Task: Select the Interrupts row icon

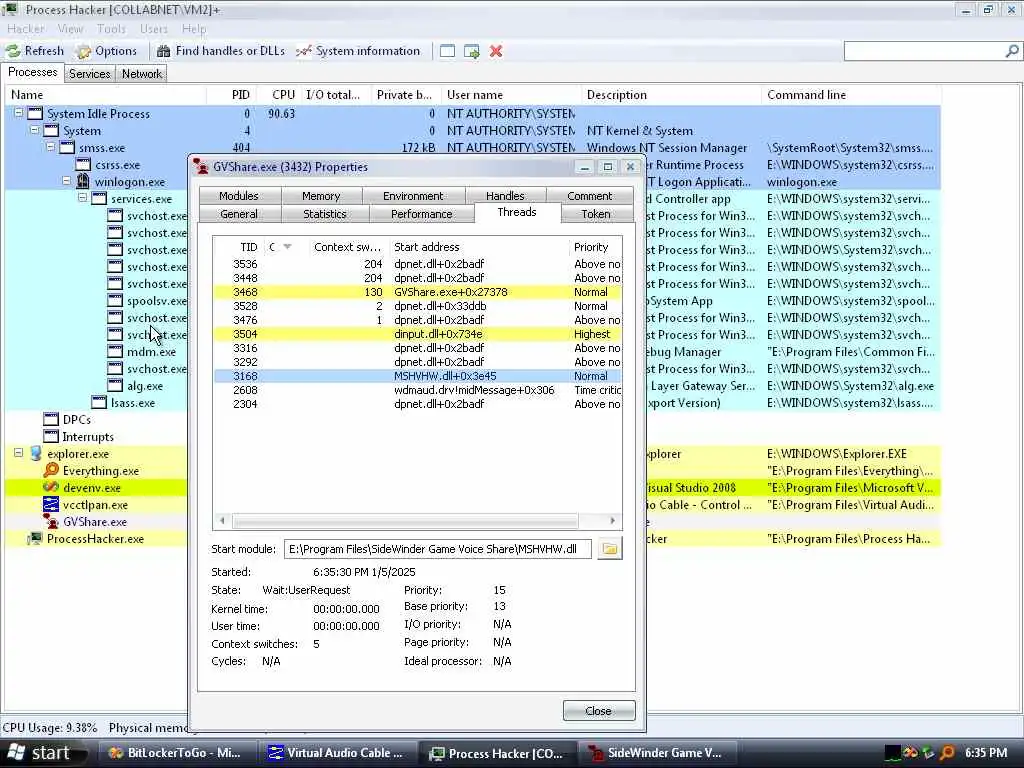Action: 51,436
